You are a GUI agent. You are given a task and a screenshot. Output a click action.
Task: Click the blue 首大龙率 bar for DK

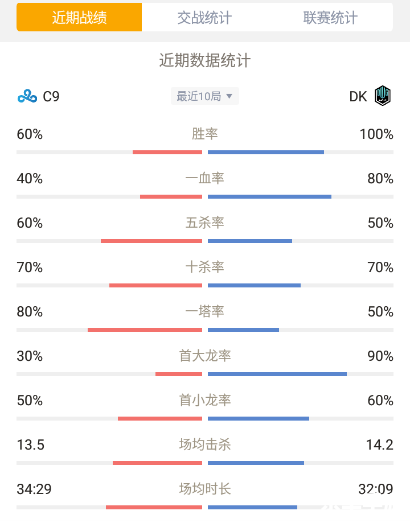(277, 374)
